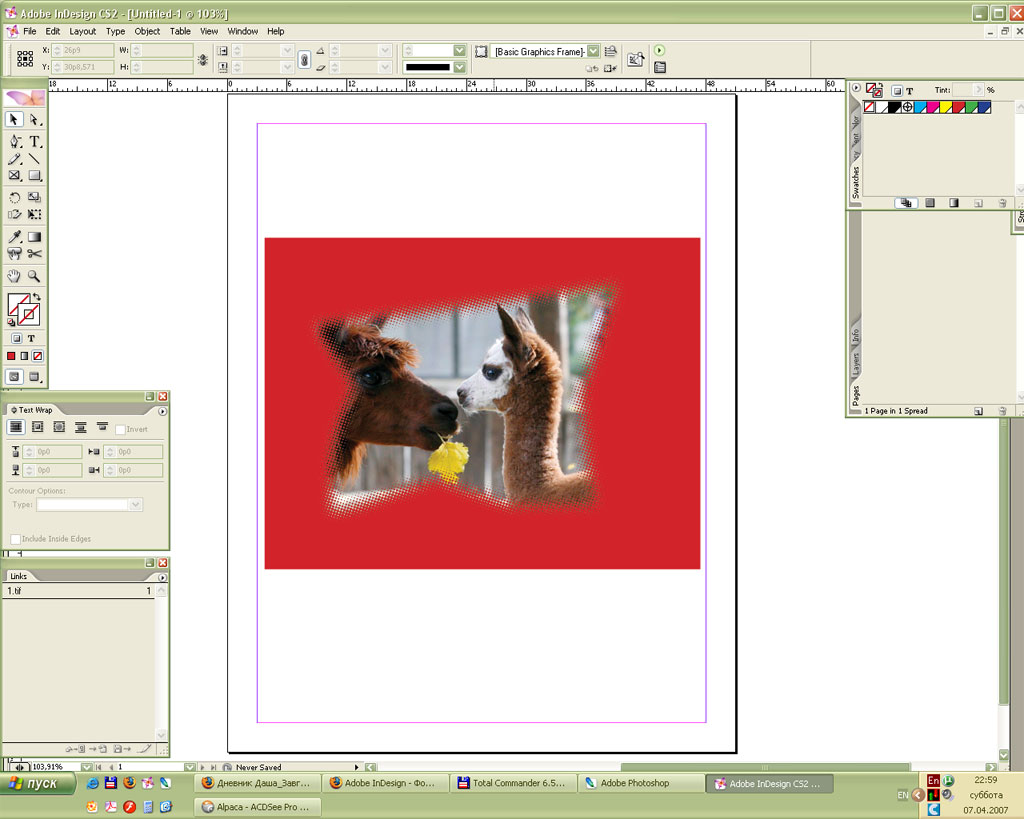This screenshot has height=819, width=1024.
Task: Open the stroke style dropdown
Action: coord(460,67)
